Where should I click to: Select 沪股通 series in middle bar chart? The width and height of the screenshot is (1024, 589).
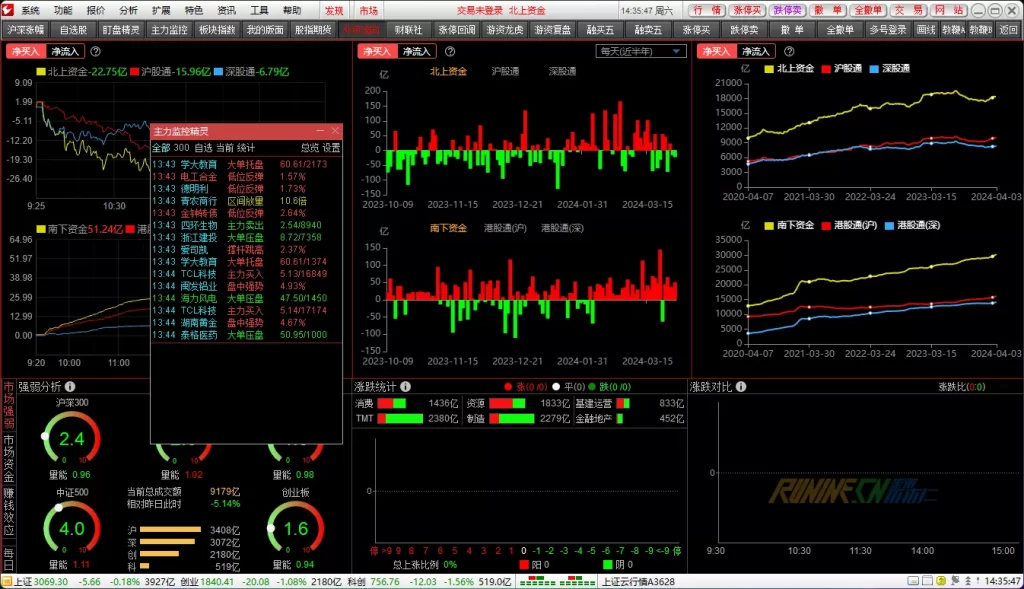click(506, 71)
